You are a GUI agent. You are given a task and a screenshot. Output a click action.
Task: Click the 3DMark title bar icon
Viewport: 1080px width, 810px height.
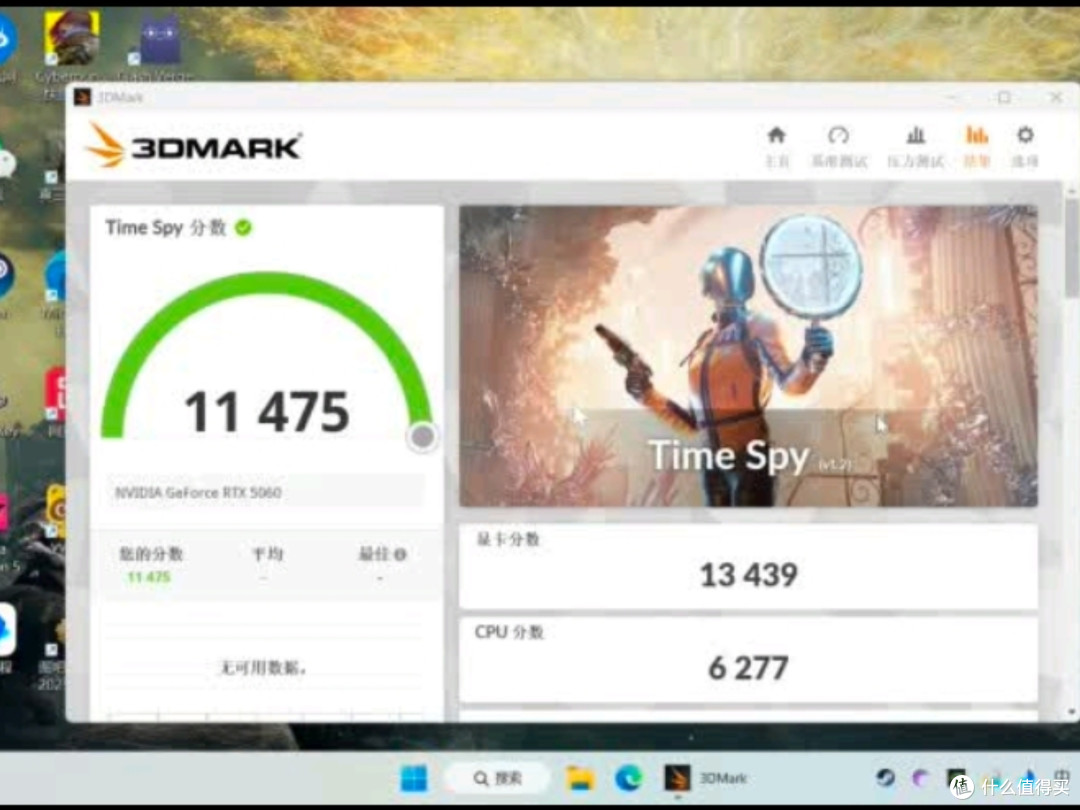pos(82,97)
